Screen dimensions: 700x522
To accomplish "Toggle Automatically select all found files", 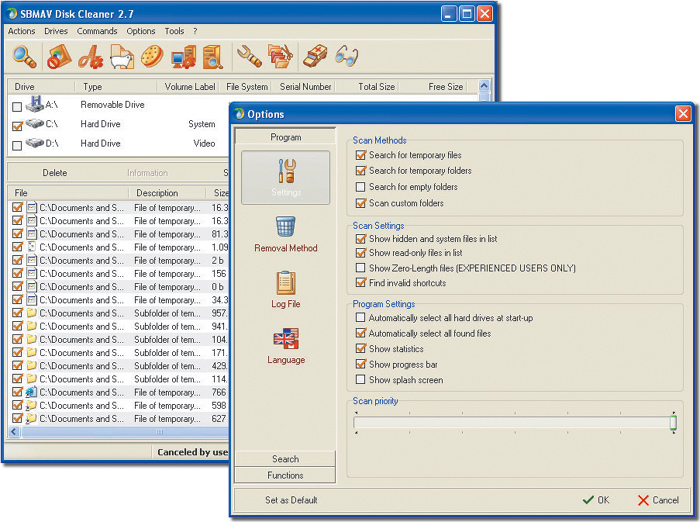I will click(361, 333).
